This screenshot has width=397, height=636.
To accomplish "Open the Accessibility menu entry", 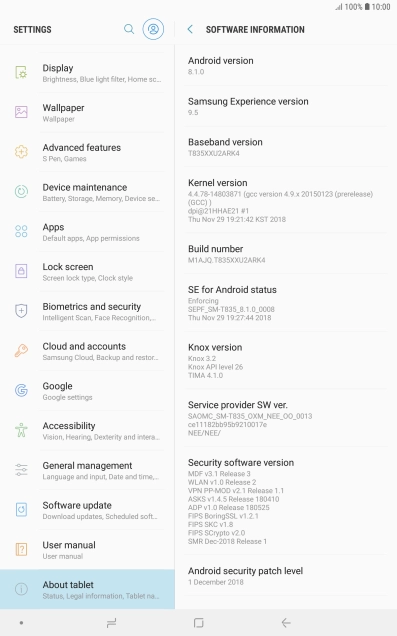I will 87,430.
